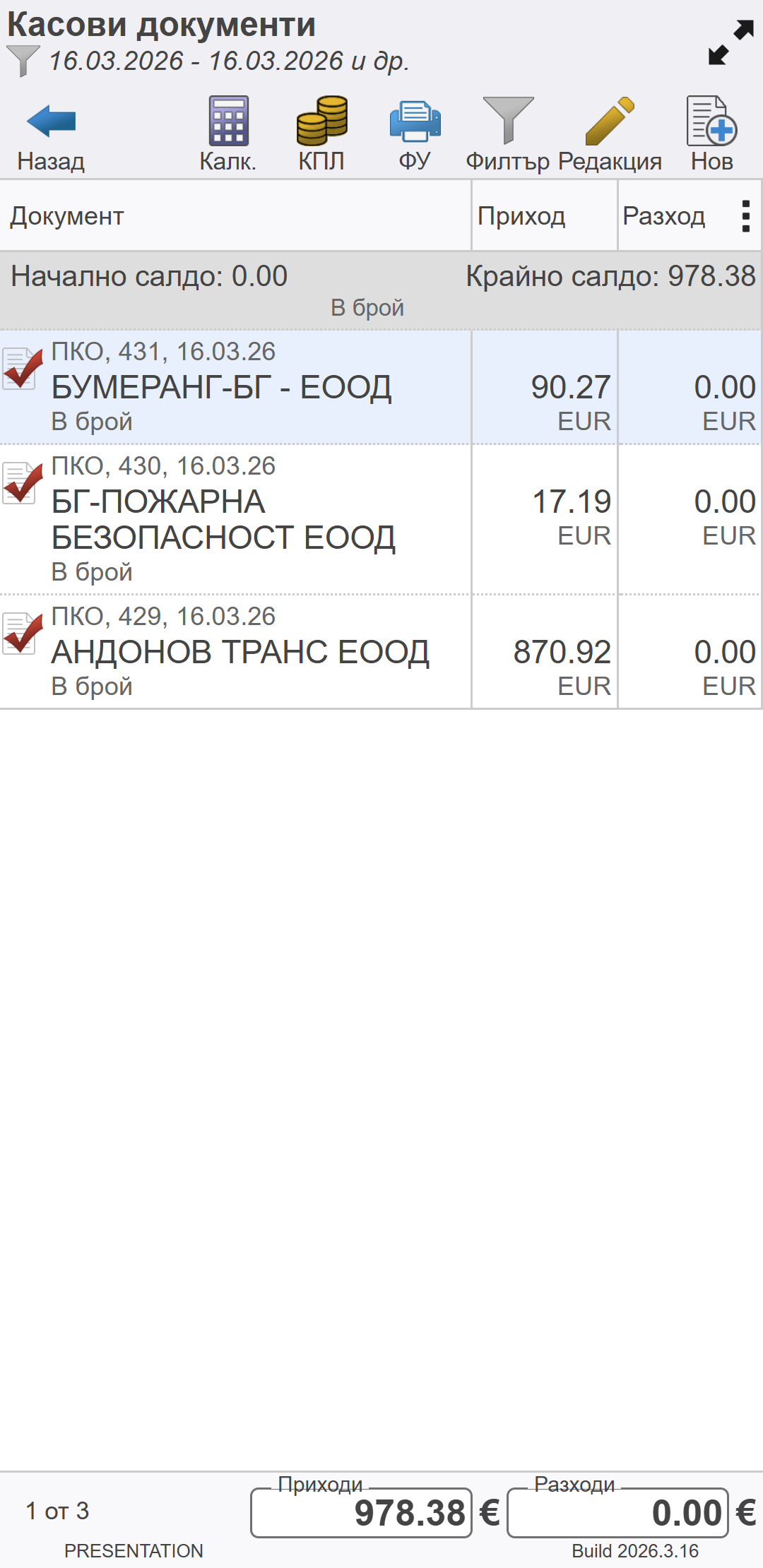This screenshot has width=763, height=1568.
Task: Sort by the Приход column header
Action: [521, 216]
